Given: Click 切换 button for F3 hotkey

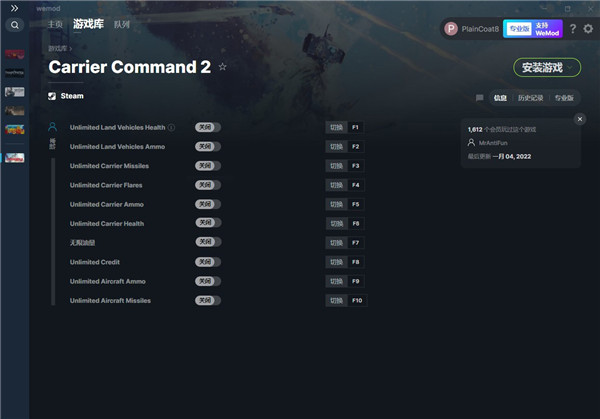Looking at the screenshot, I should tap(336, 166).
